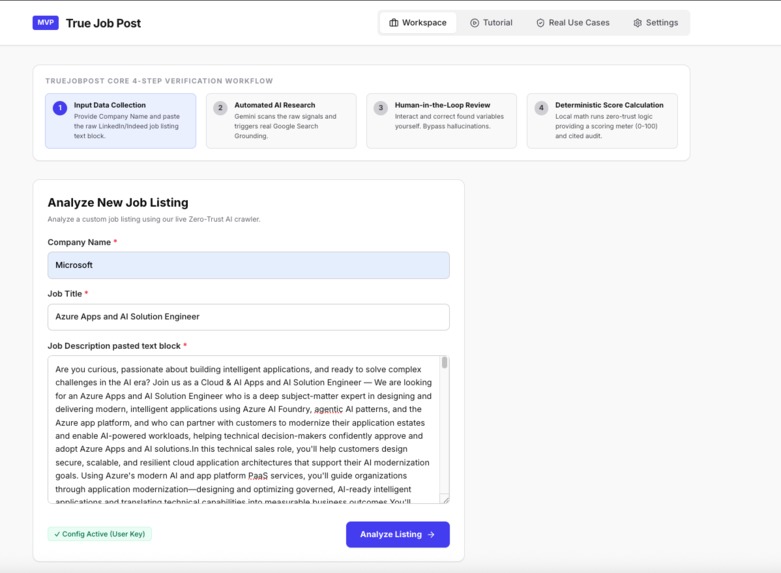Click the text area resize handle

pyautogui.click(x=446, y=500)
